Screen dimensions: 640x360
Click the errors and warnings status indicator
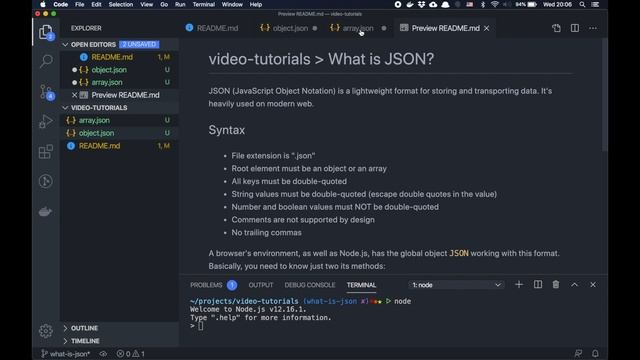131,353
